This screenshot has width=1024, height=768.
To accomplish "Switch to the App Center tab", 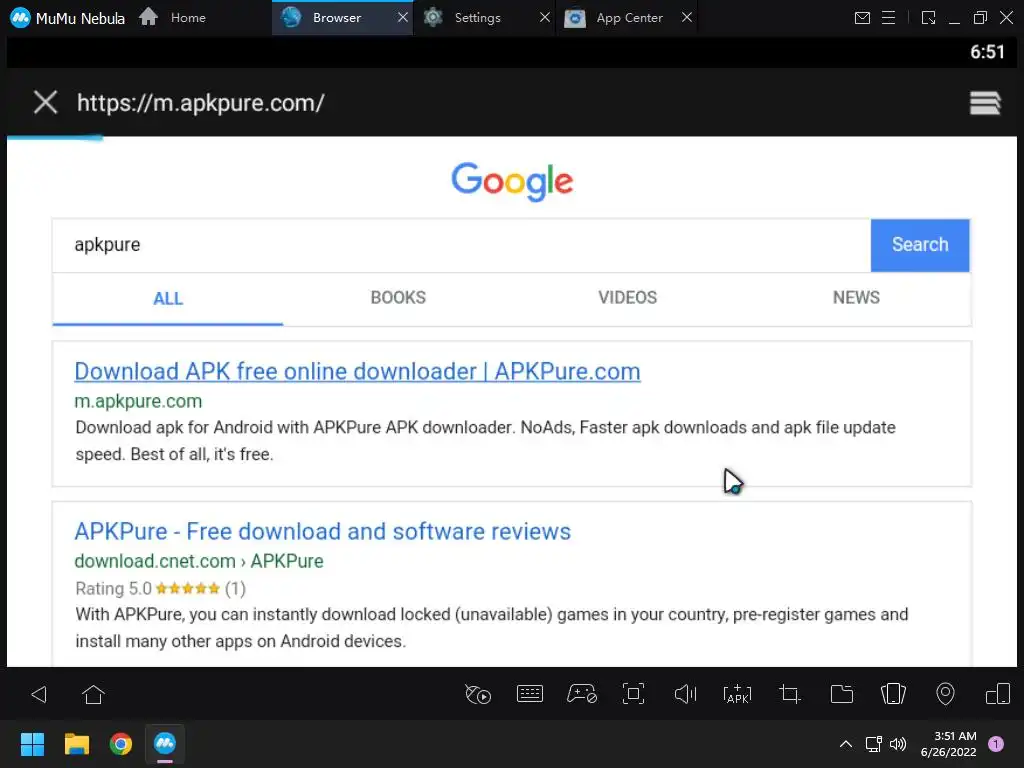I will [629, 18].
